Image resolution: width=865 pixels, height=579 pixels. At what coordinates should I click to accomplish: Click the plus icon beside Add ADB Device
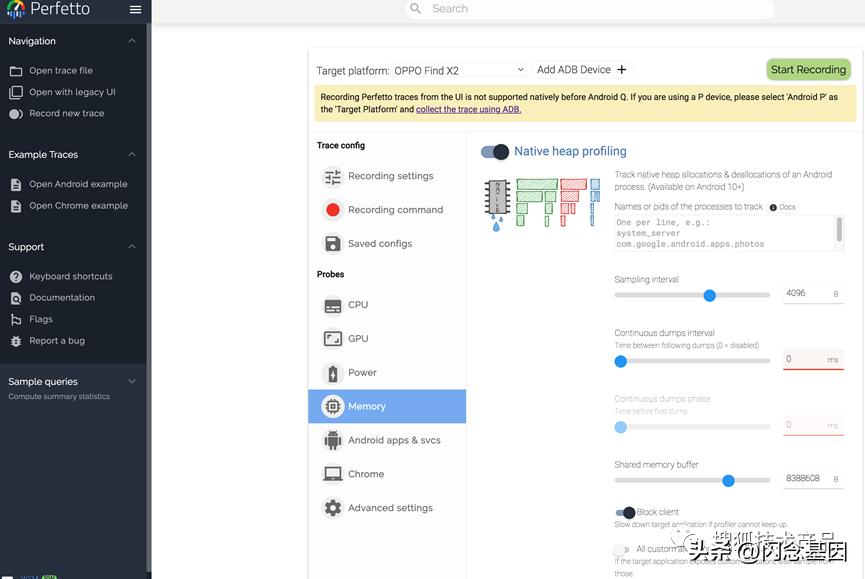tap(622, 70)
